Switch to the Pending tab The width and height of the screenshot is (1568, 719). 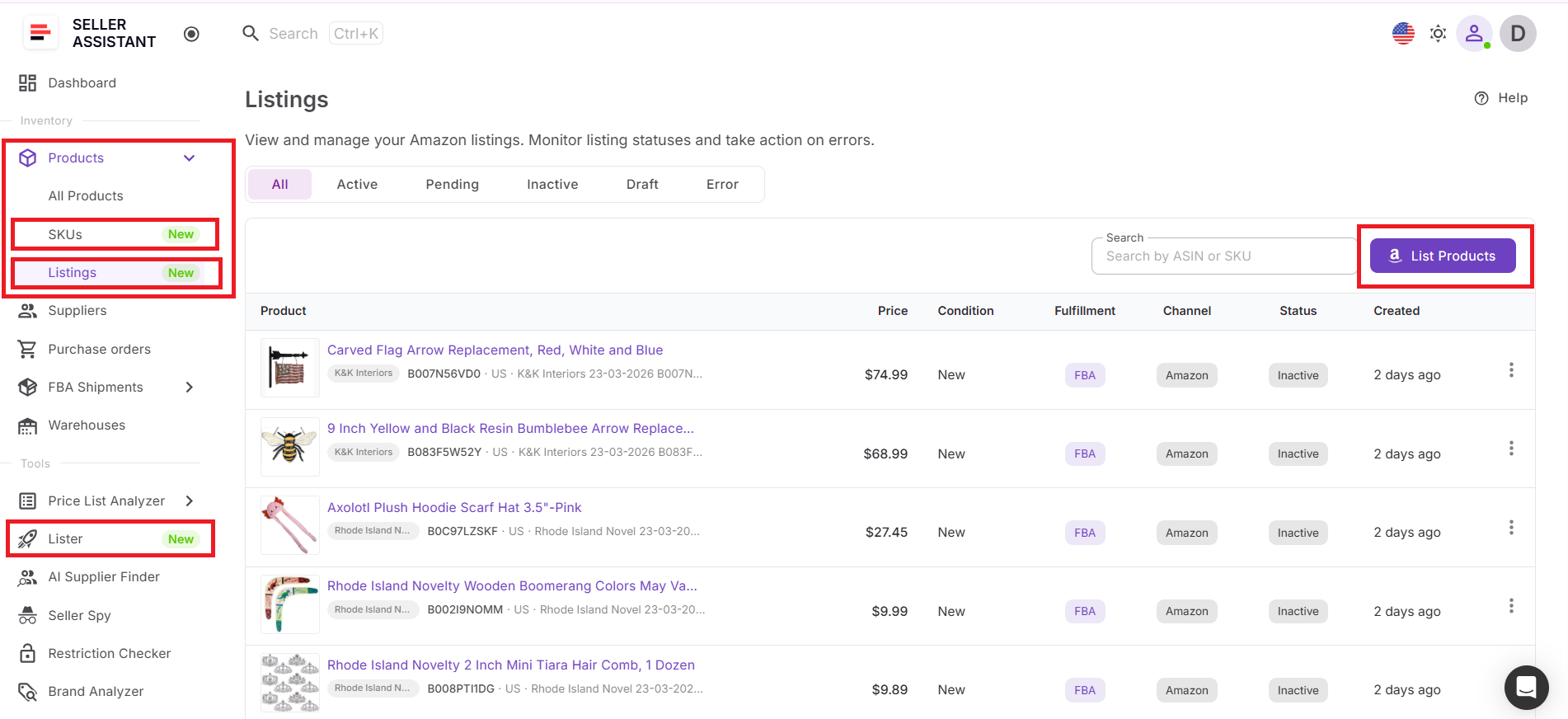click(x=452, y=184)
